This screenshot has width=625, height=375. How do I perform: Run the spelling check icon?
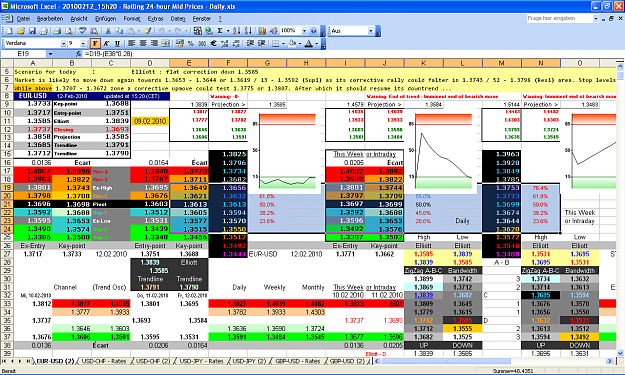tap(83, 31)
